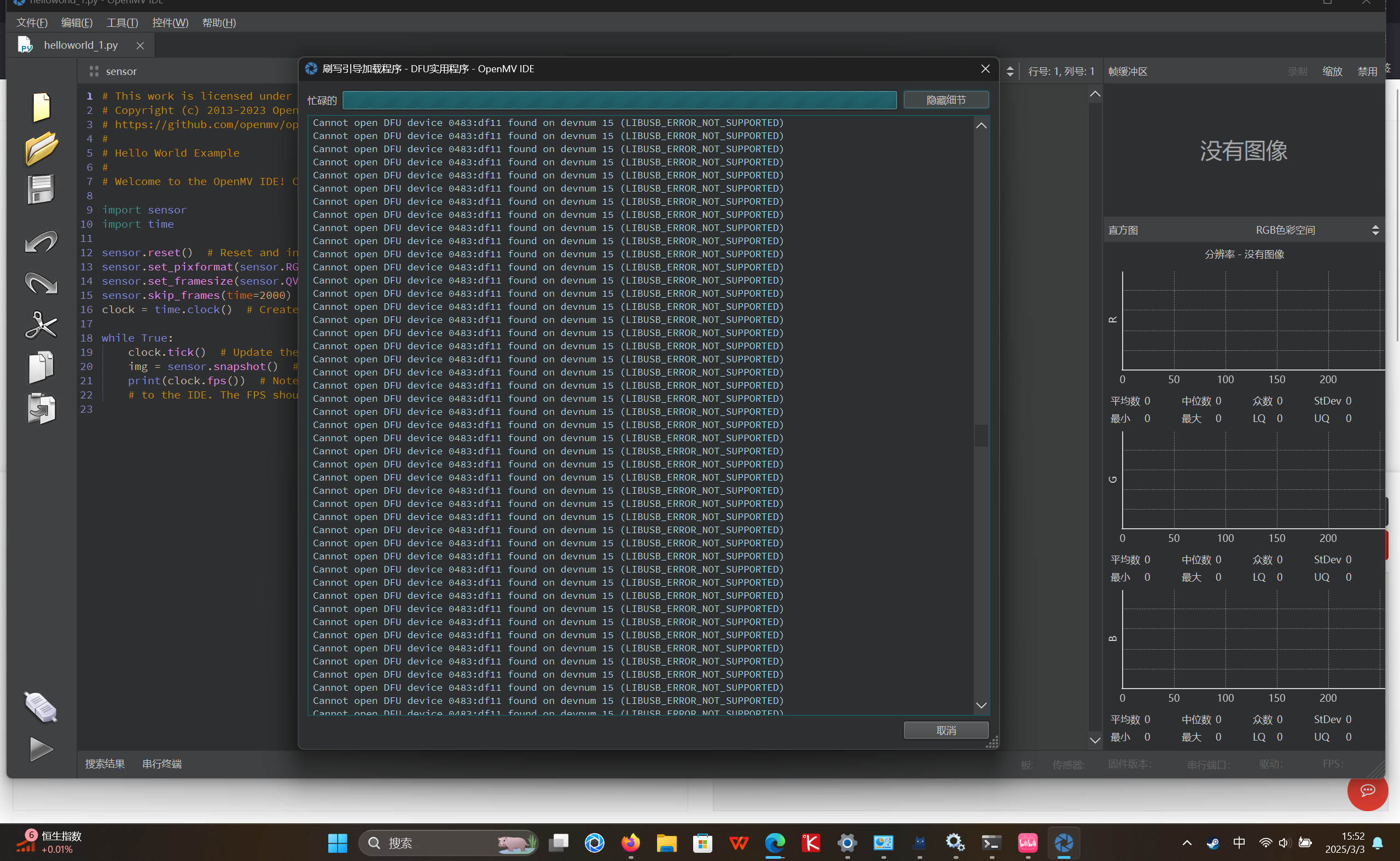
Task: Open a file using the folder icon
Action: coord(41,149)
